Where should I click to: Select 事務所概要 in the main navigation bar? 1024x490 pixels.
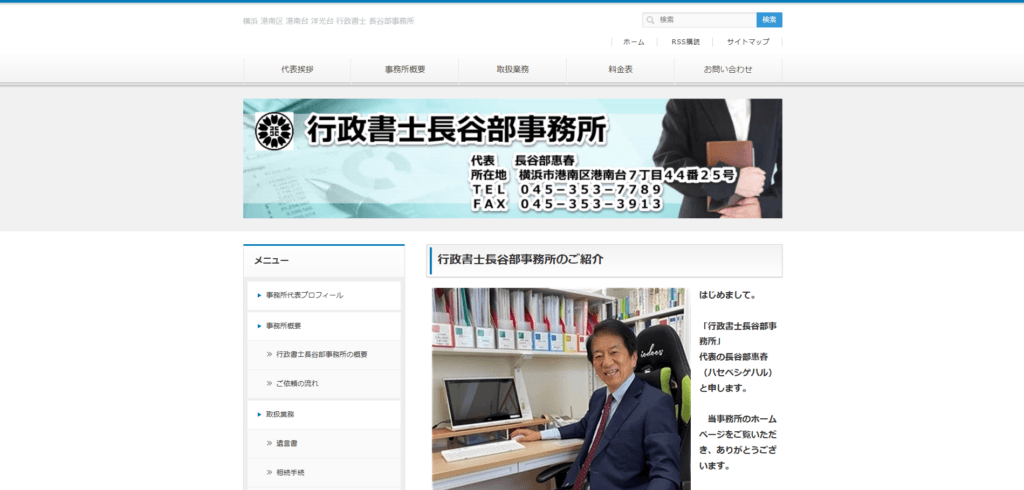tap(405, 70)
